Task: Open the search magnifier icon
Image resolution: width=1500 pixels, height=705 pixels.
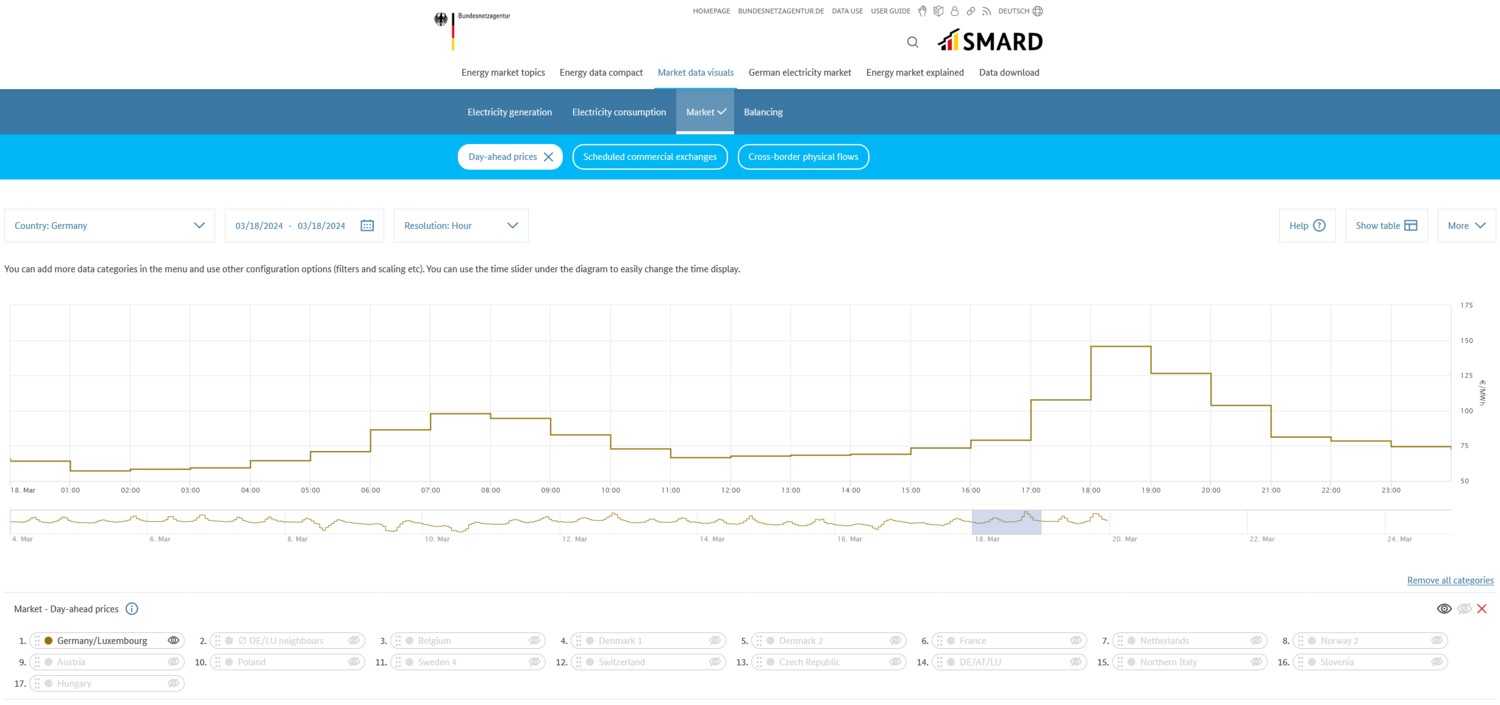Action: [x=912, y=42]
